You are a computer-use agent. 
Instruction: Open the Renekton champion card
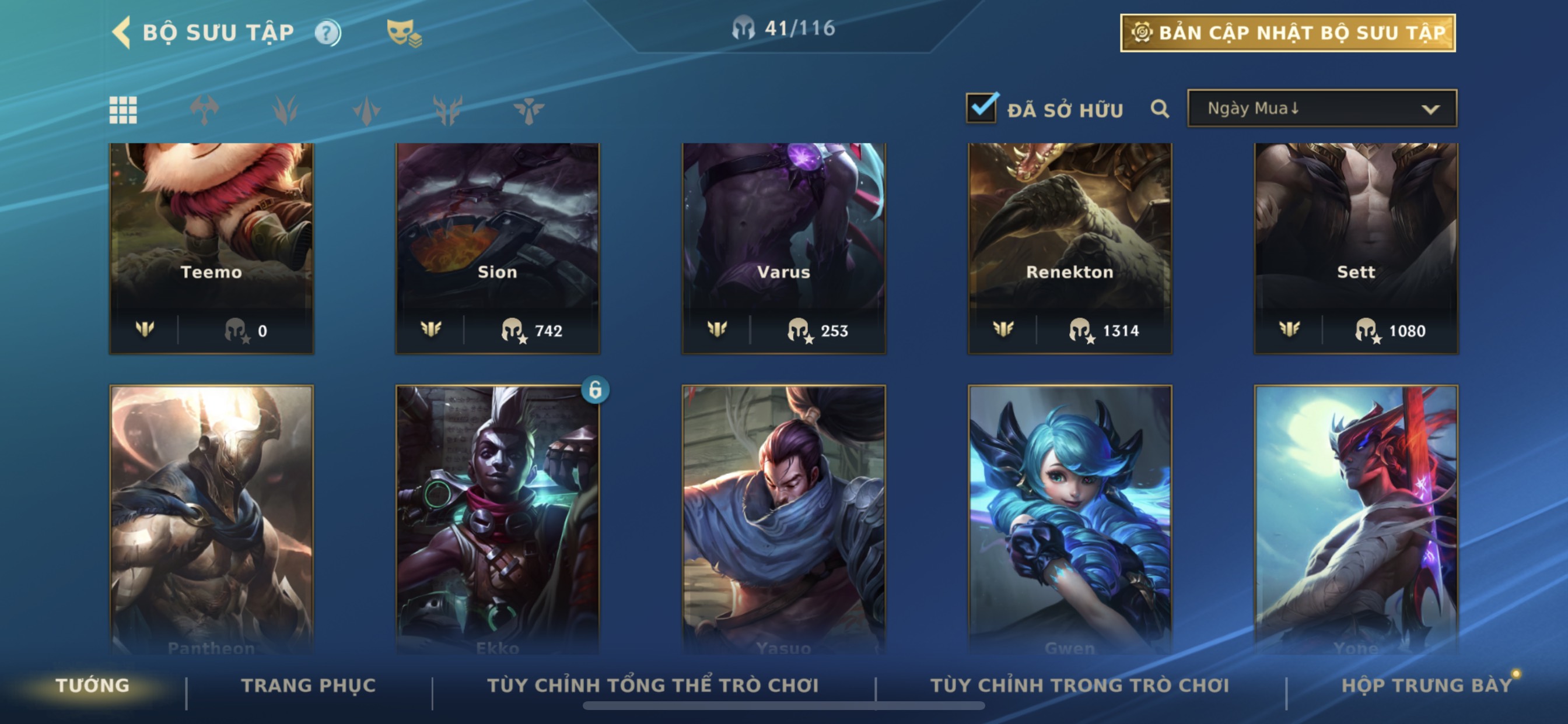coord(1069,248)
